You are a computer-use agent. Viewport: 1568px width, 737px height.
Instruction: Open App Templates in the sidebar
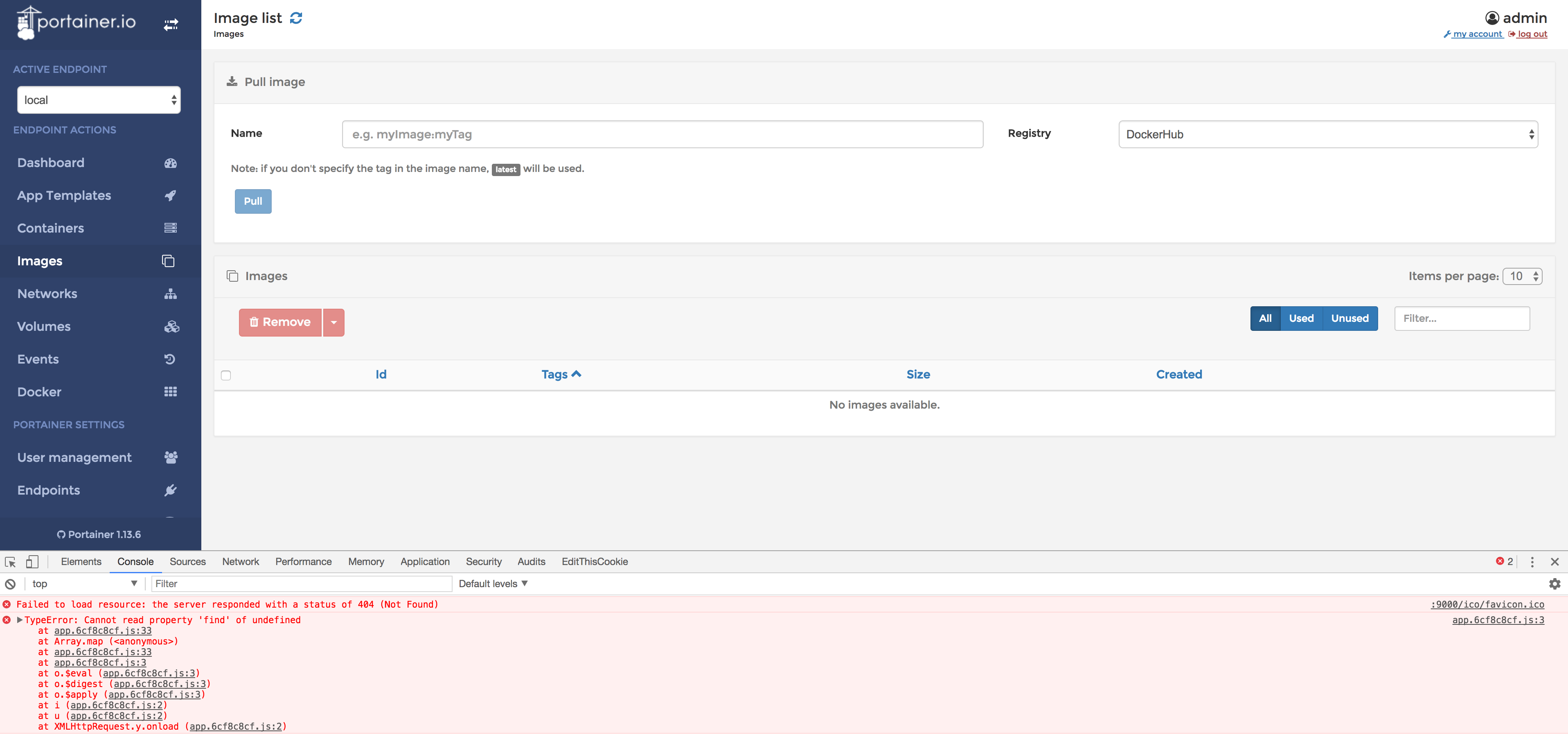click(100, 196)
